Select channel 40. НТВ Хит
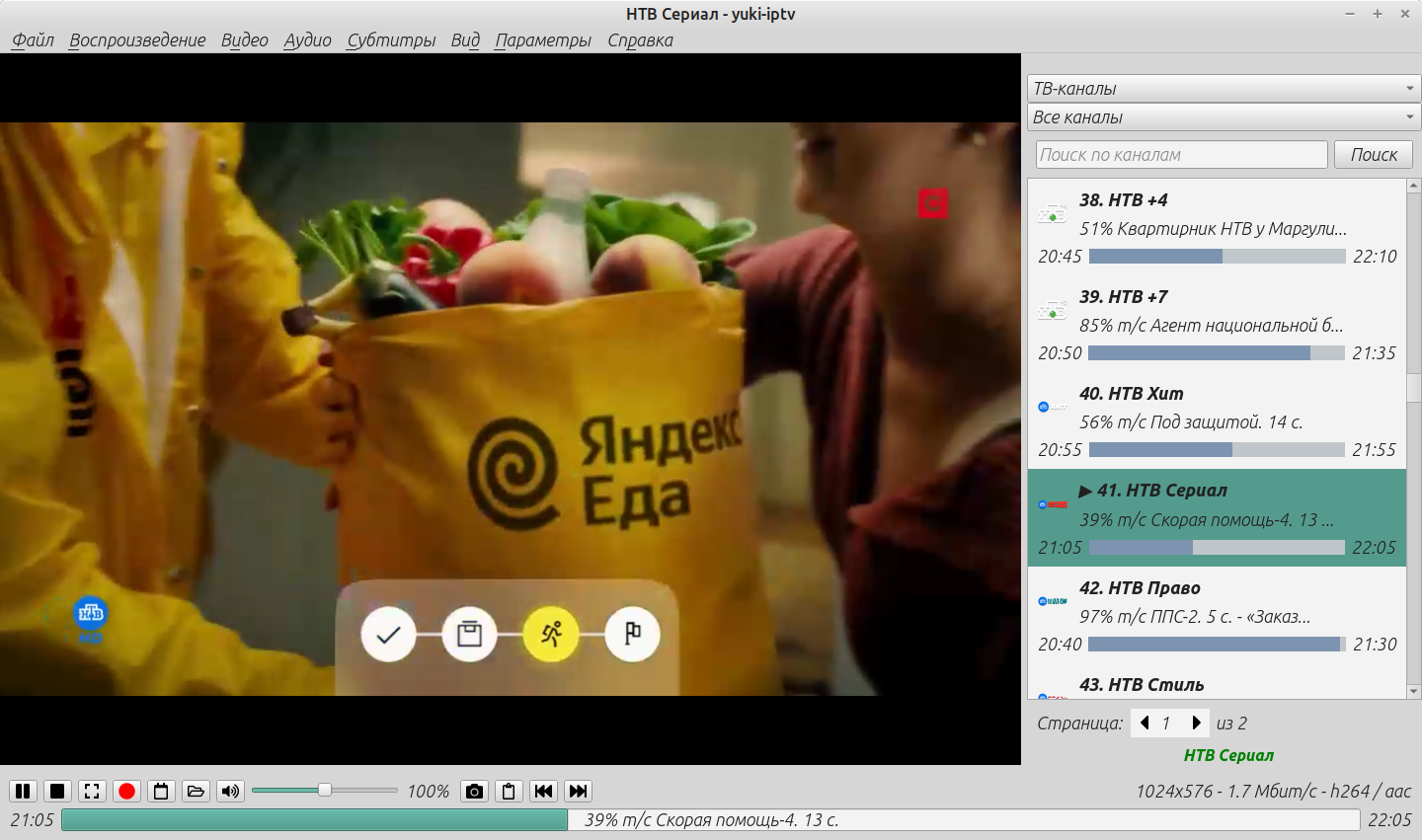The height and width of the screenshot is (840, 1422). pos(1217,420)
